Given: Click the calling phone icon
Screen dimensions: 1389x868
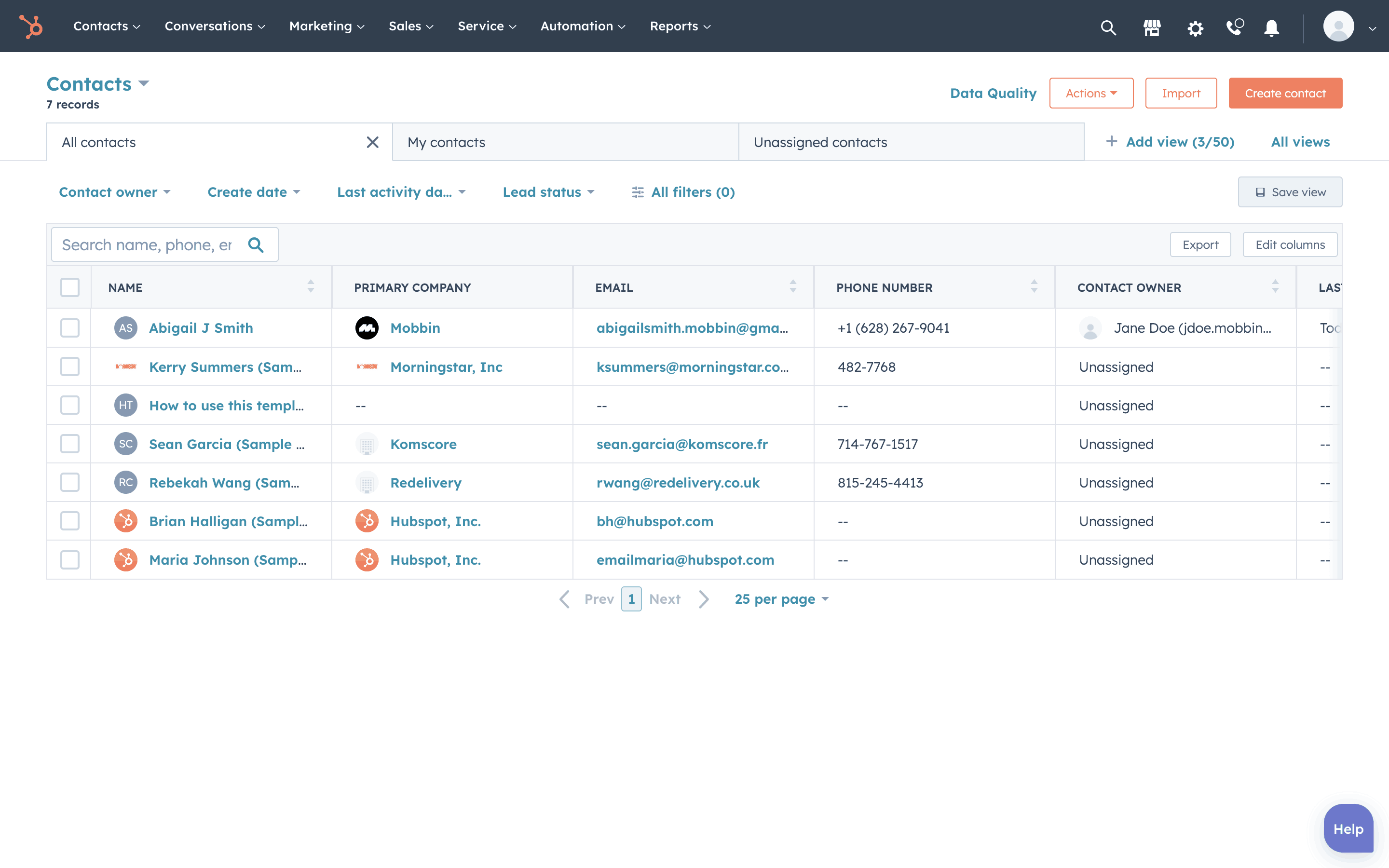Looking at the screenshot, I should pyautogui.click(x=1234, y=27).
